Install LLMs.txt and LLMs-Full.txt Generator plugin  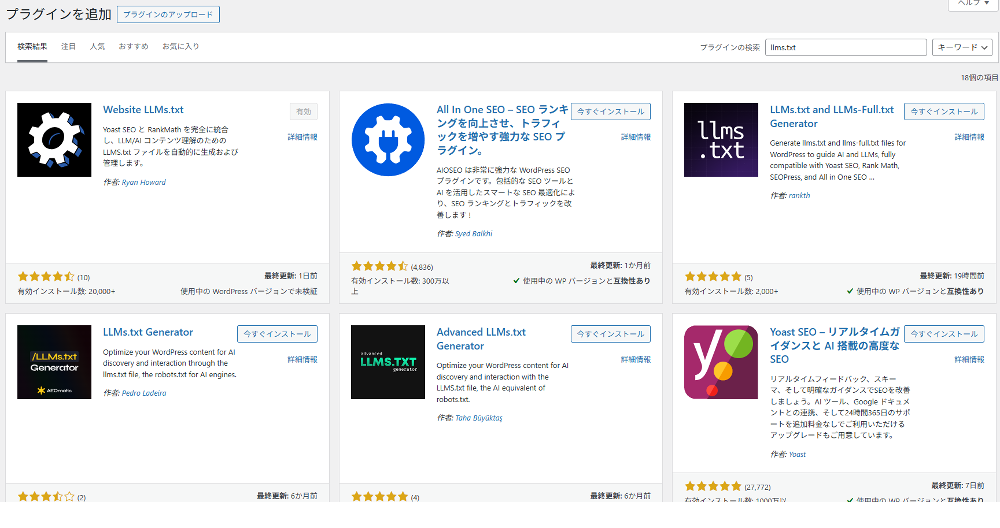tap(944, 112)
